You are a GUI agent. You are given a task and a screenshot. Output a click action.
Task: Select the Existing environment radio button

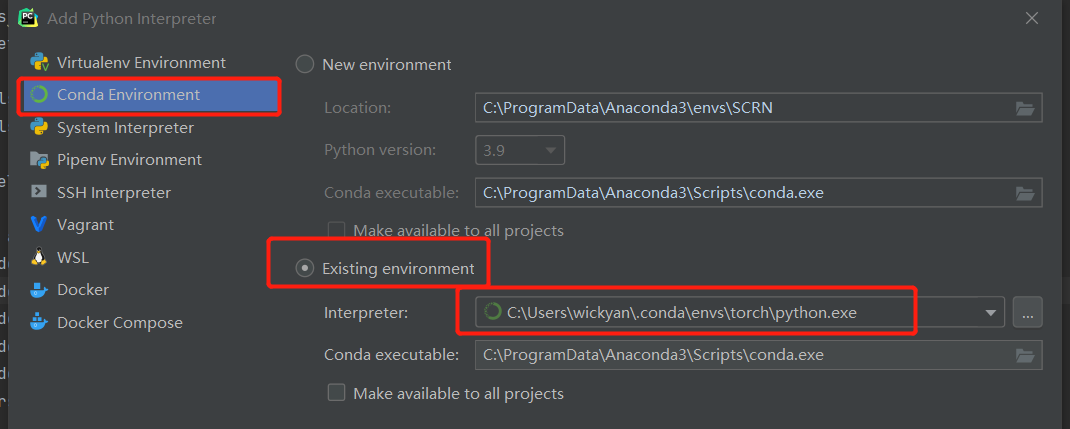pyautogui.click(x=305, y=269)
